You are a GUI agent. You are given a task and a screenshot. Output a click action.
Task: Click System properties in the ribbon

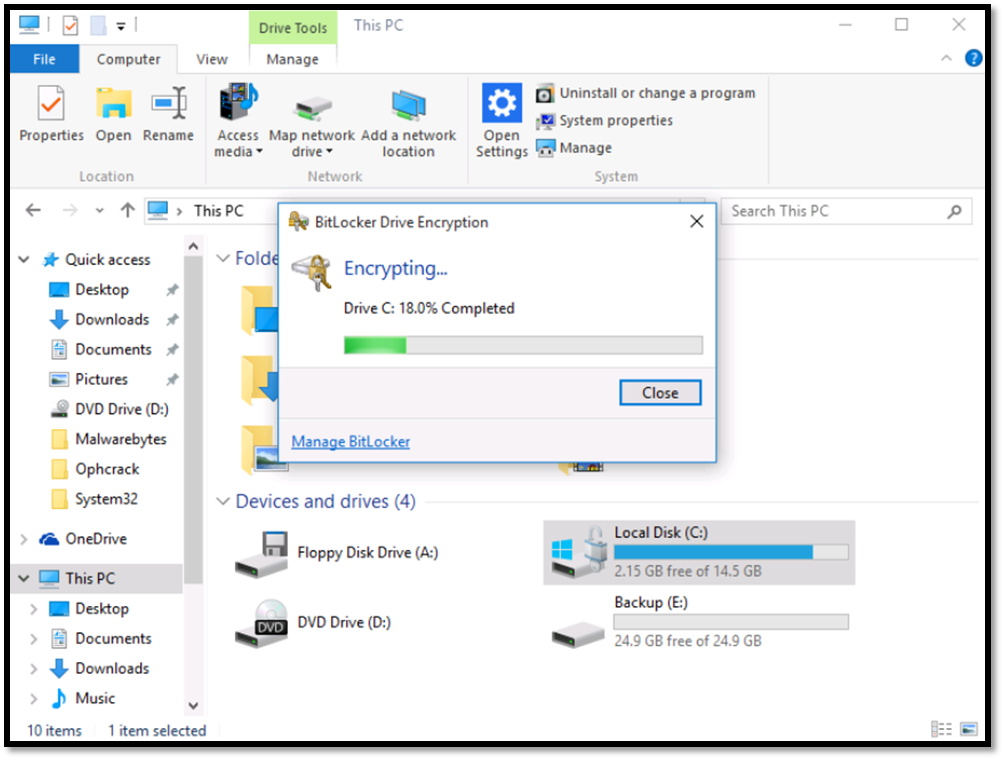pos(605,120)
